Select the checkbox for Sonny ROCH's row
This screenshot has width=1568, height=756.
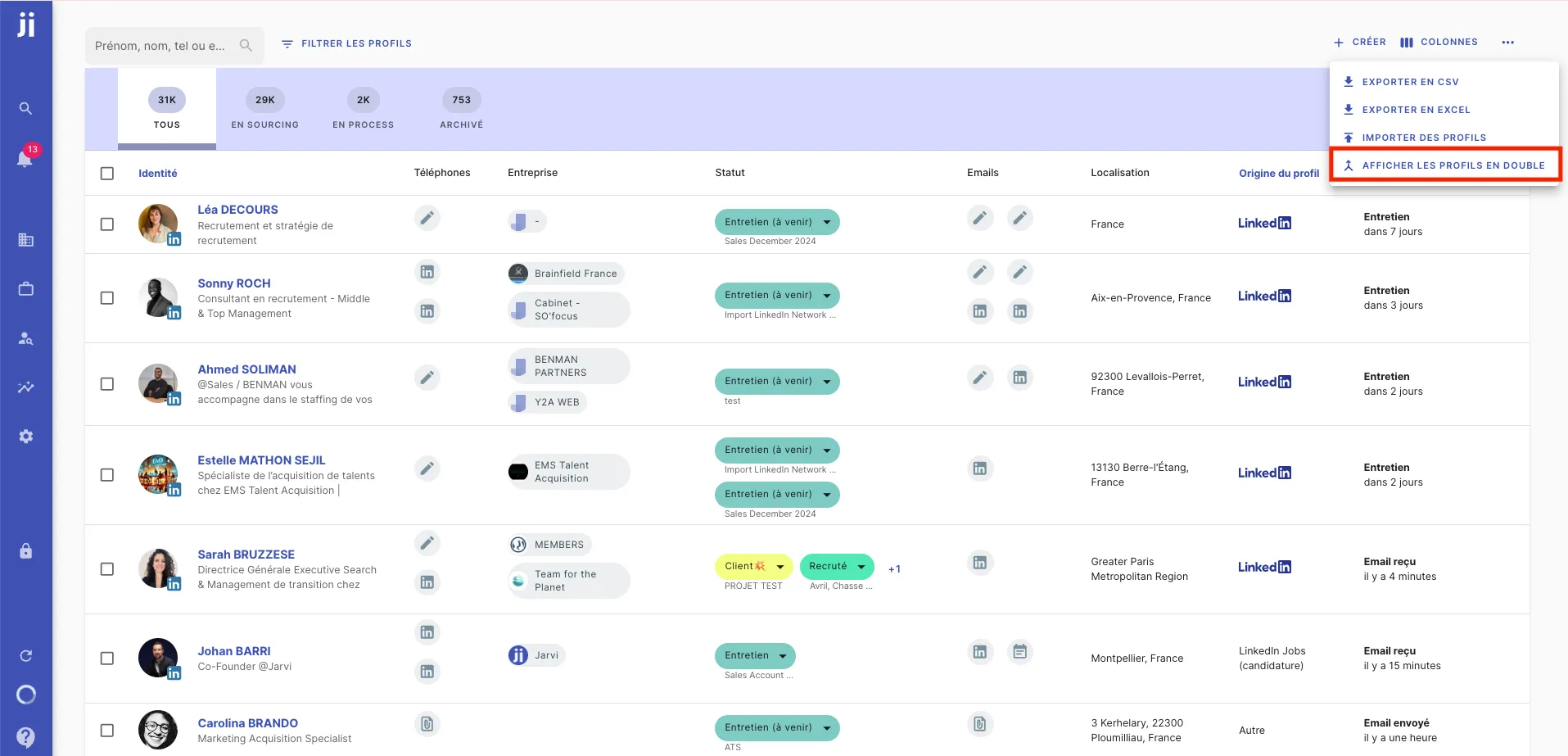tap(106, 298)
